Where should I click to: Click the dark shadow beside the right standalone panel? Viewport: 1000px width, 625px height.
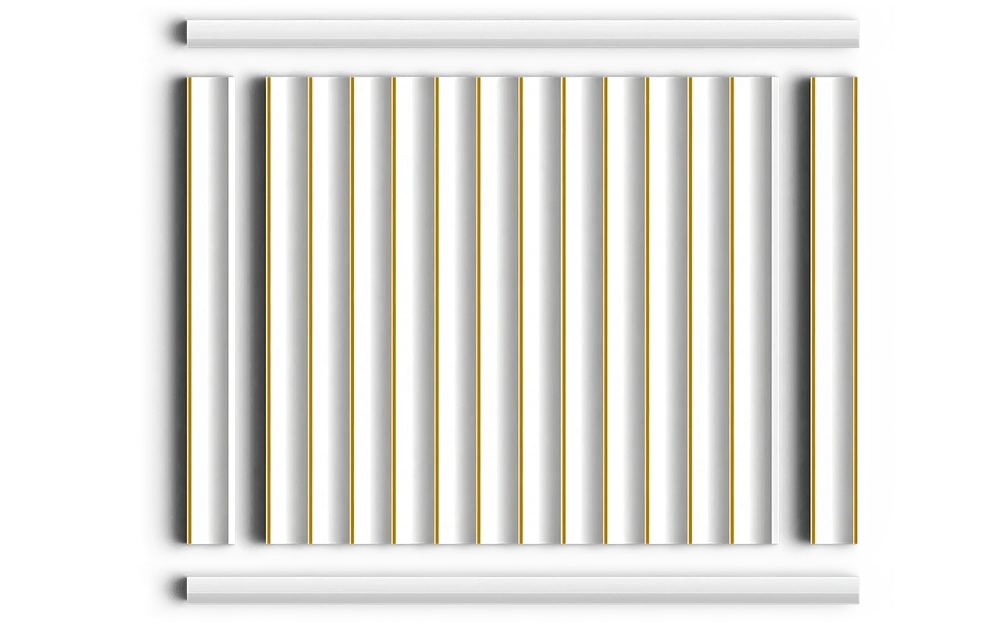point(802,310)
